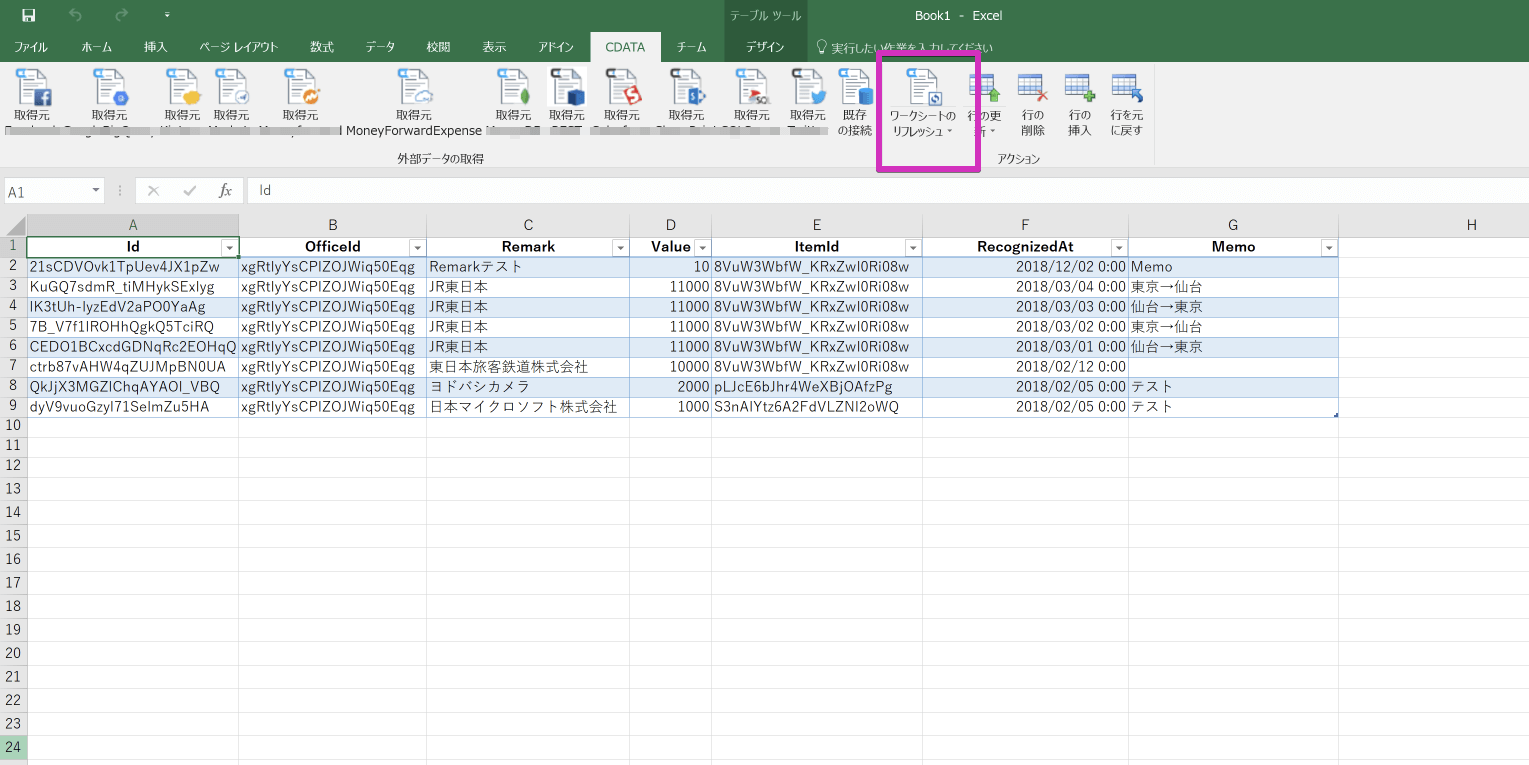The image size is (1529, 765).
Task: Open the ホーム ribbon tab
Action: coord(96,47)
